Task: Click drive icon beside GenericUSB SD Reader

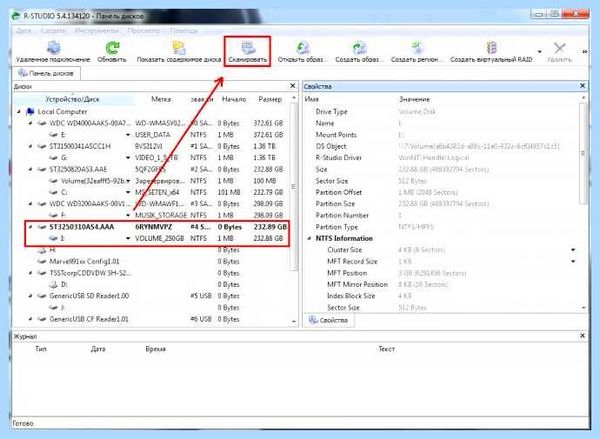Action: (42, 296)
